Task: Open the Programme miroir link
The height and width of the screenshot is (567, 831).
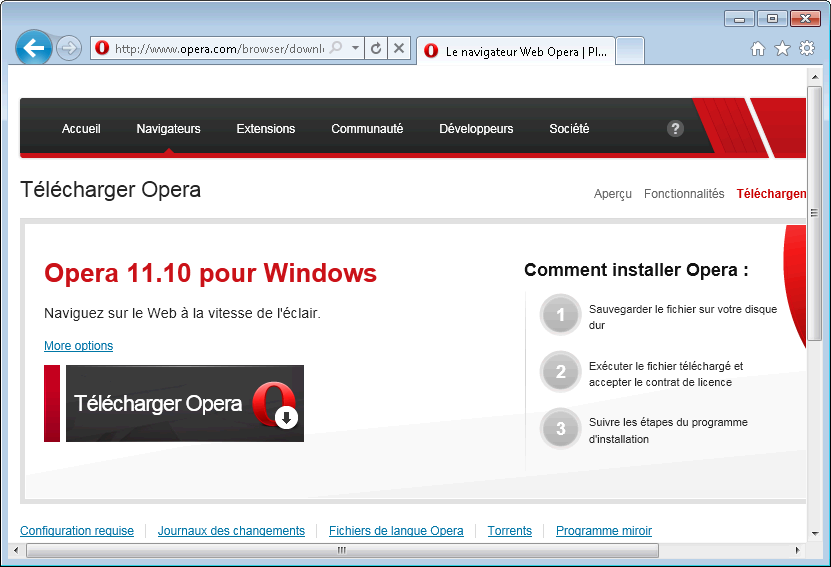Action: click(x=604, y=530)
